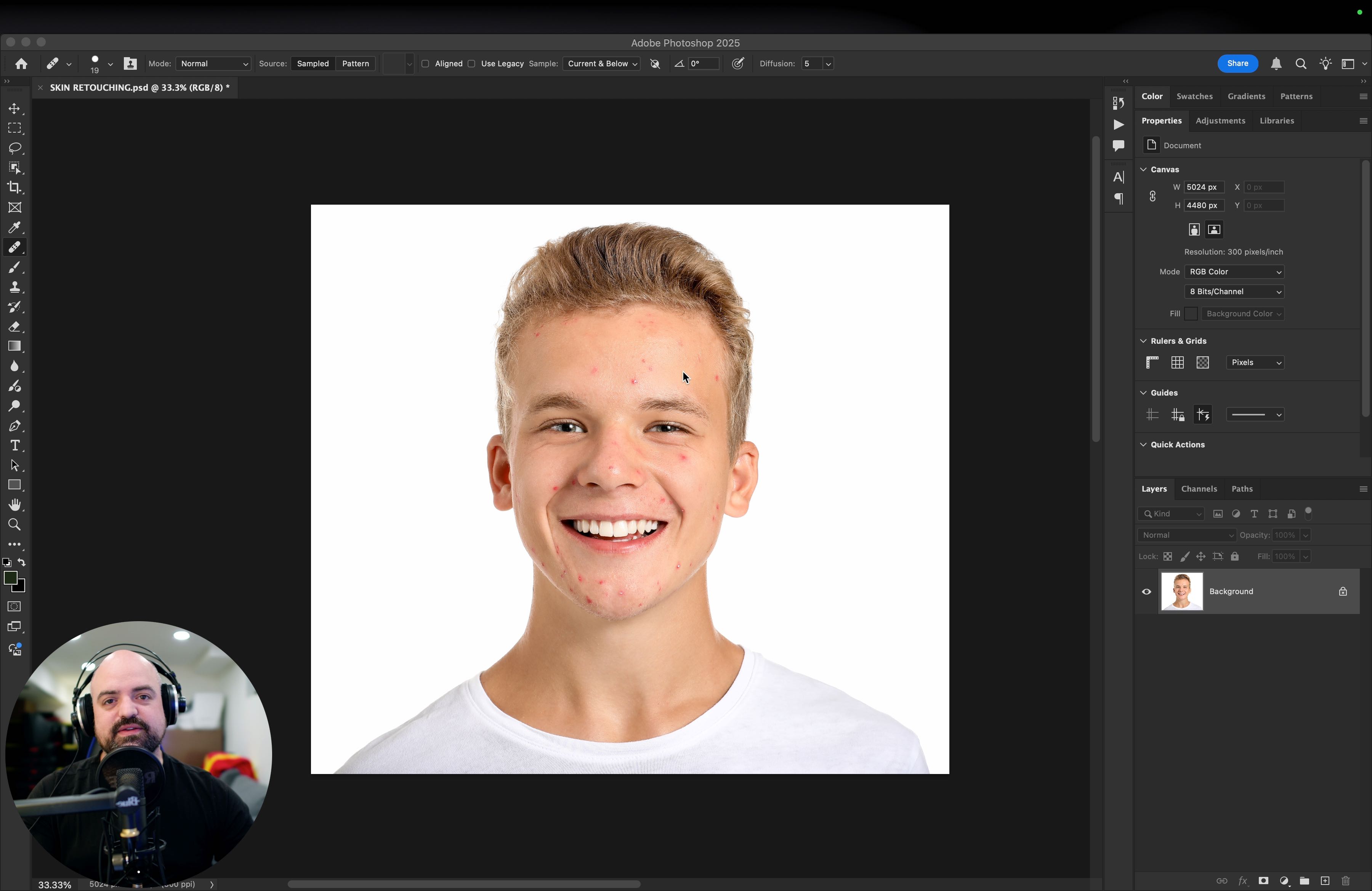This screenshot has height=891, width=1372.
Task: Click the blue Share button
Action: coord(1237,63)
